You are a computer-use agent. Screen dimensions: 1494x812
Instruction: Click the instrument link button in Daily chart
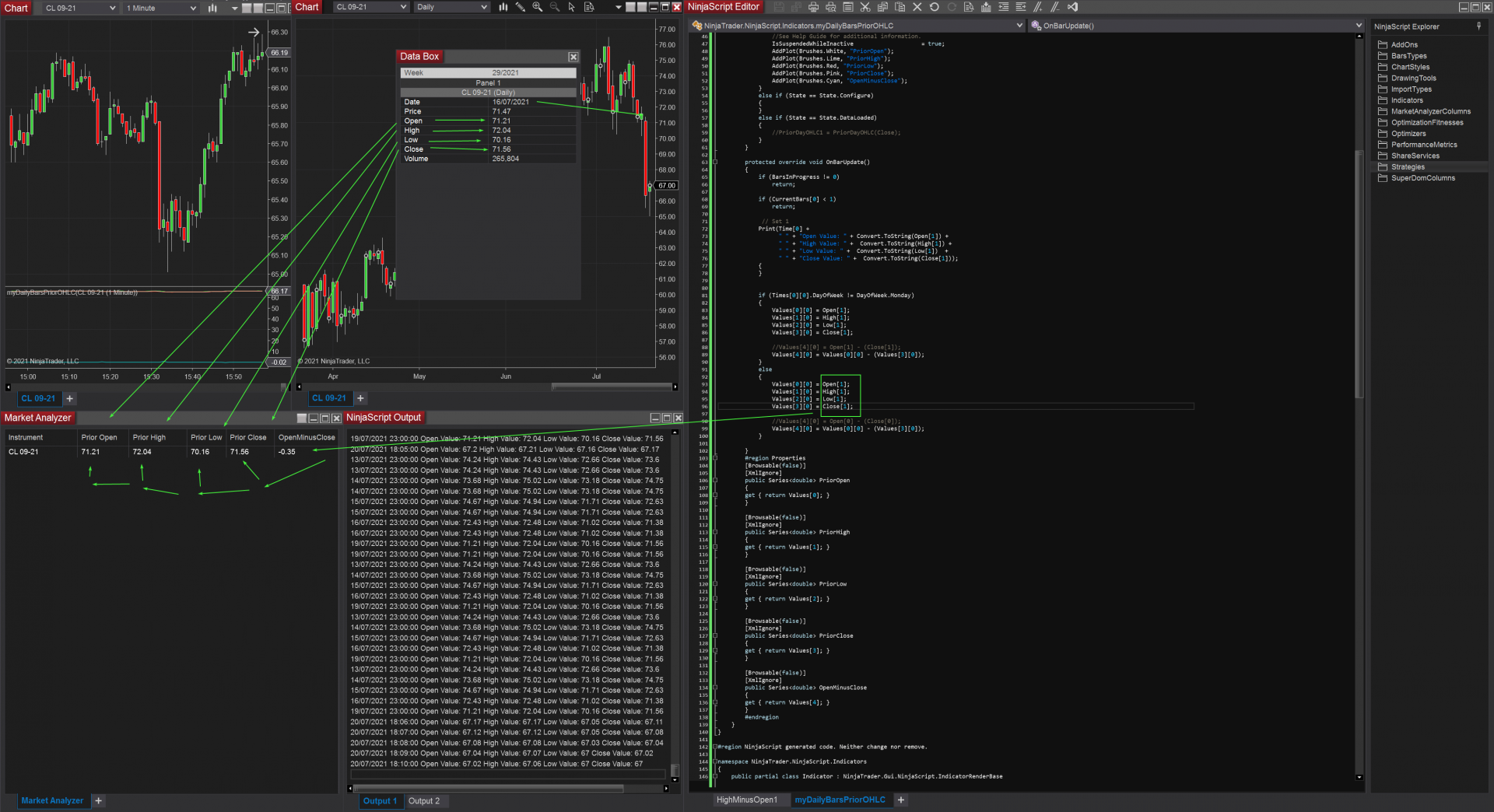(631, 7)
